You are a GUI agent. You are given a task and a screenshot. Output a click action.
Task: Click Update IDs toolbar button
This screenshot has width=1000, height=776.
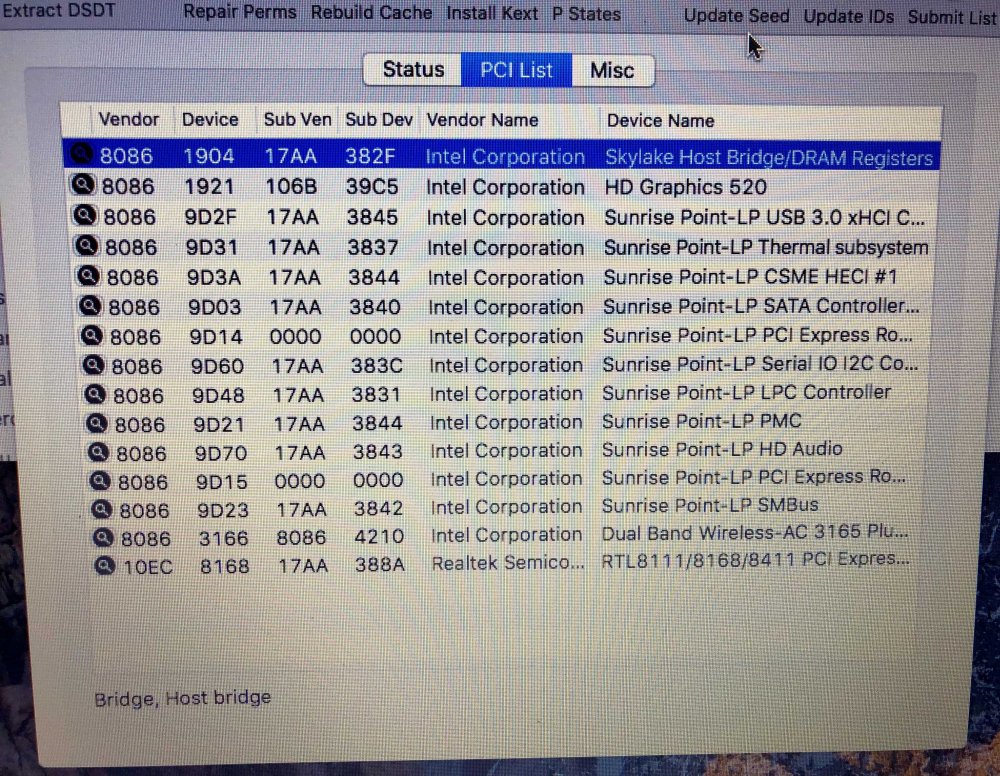coord(849,17)
